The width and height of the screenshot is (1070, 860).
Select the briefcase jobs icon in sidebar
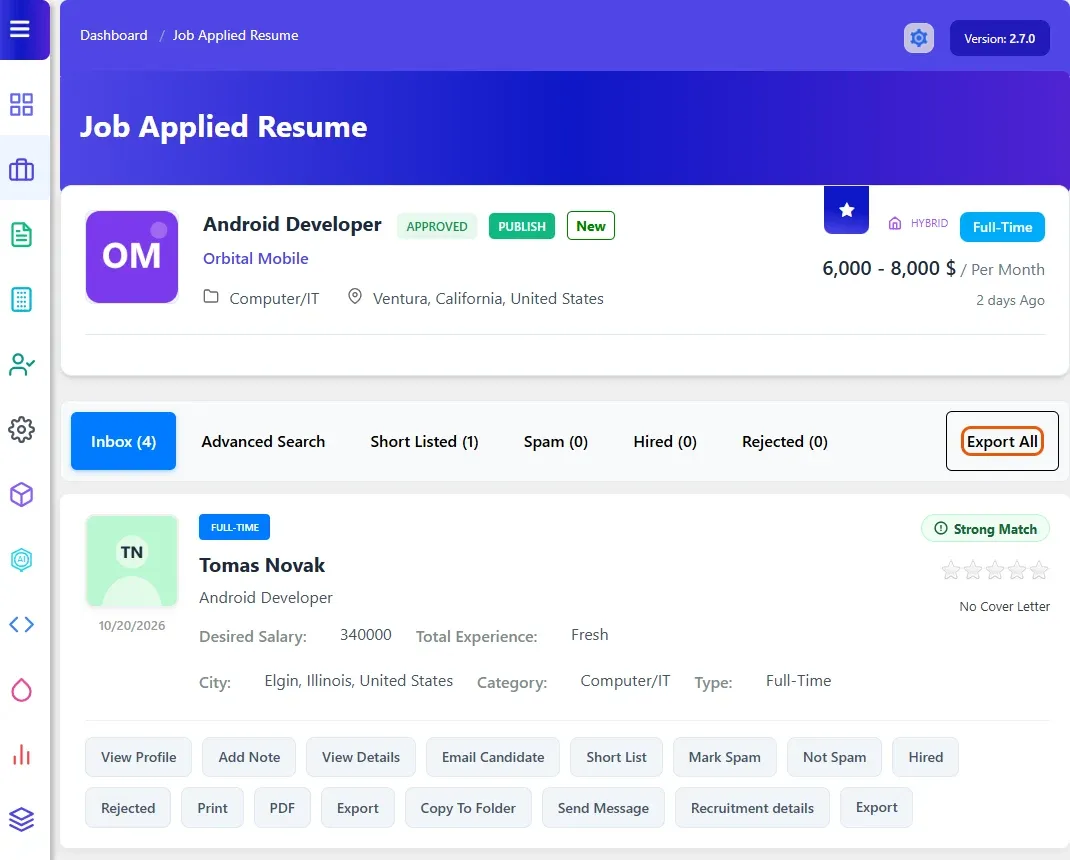tap(21, 169)
